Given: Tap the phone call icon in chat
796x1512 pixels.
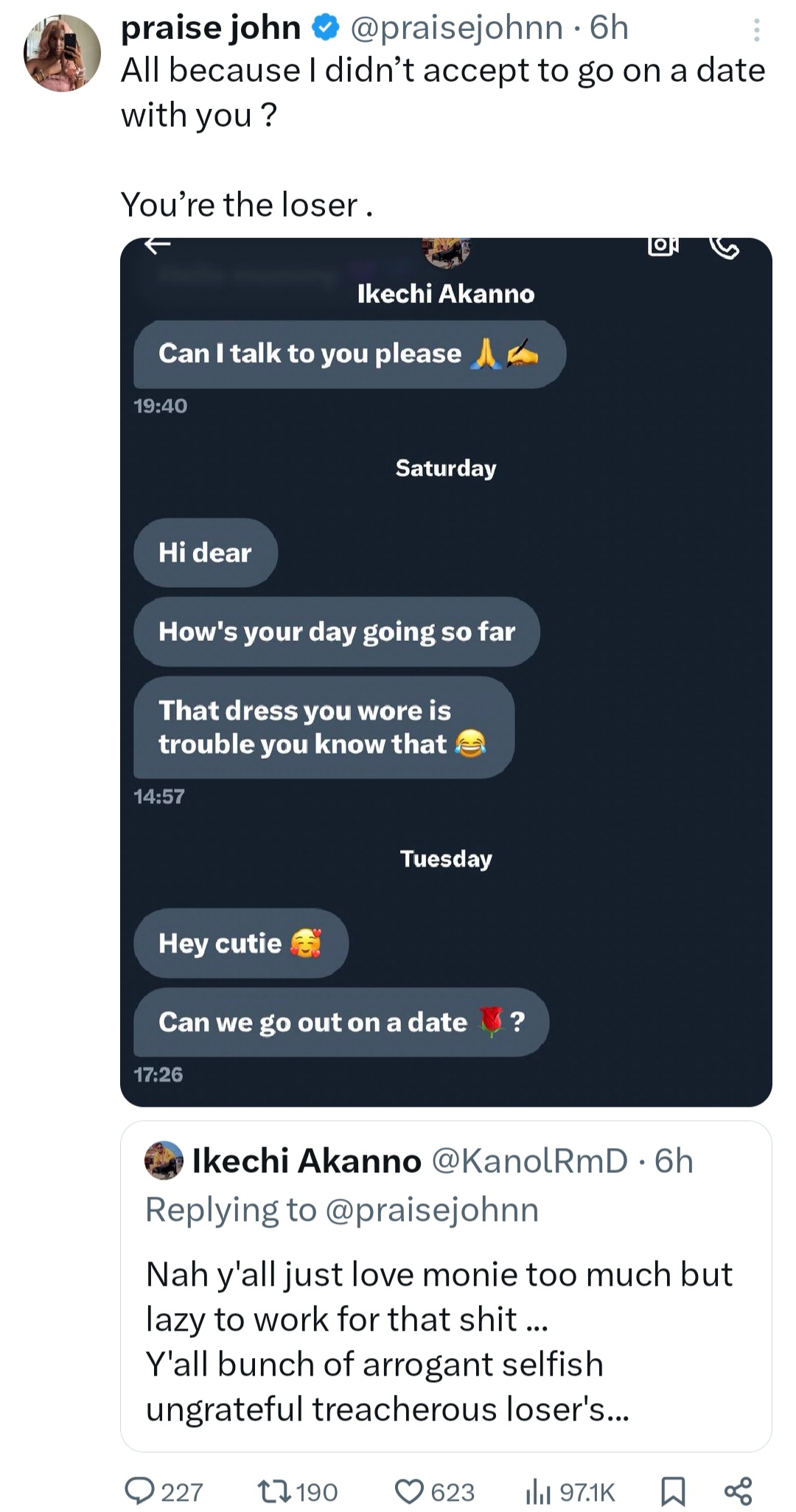Looking at the screenshot, I should tap(725, 248).
